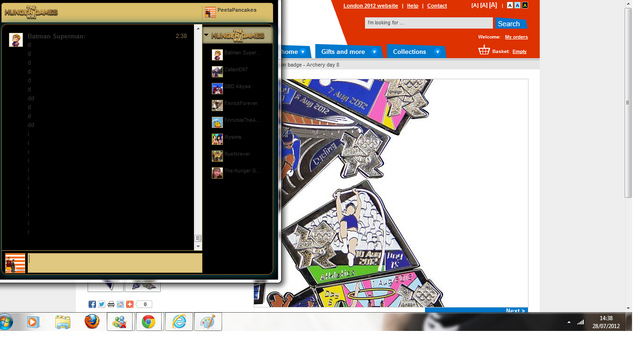Switch to Google Chrome in taskbar
640x360 pixels.
pyautogui.click(x=149, y=322)
